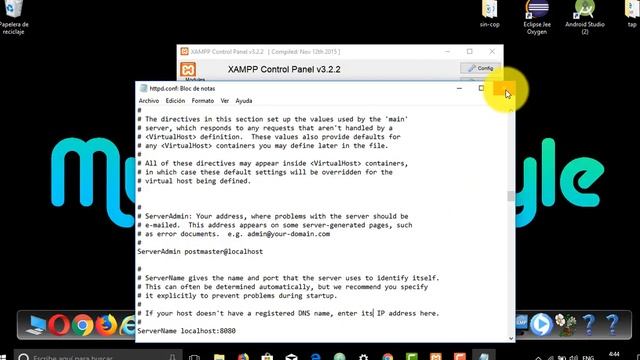
Task: Launch Firefox from the dock
Action: (106, 325)
